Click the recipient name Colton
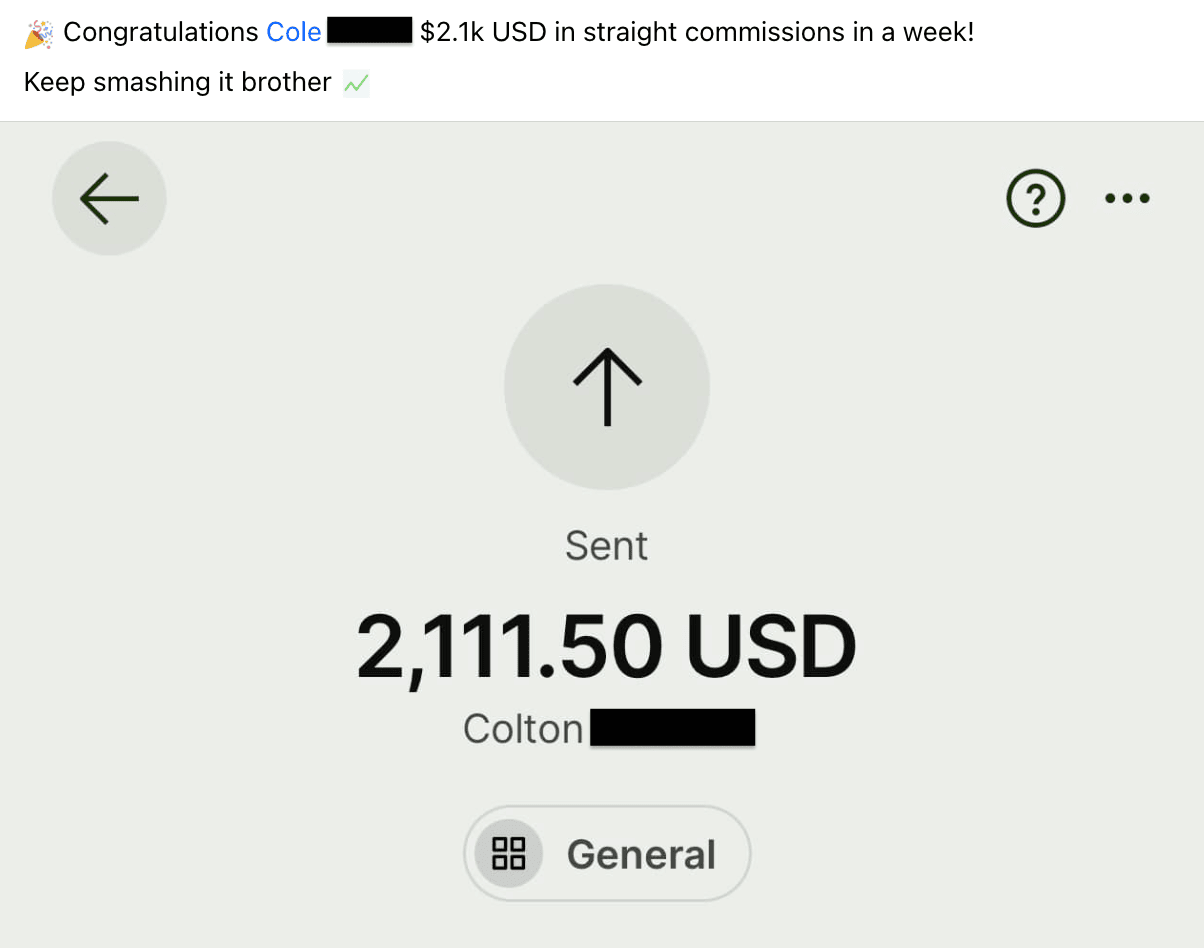The image size is (1204, 948). [523, 728]
